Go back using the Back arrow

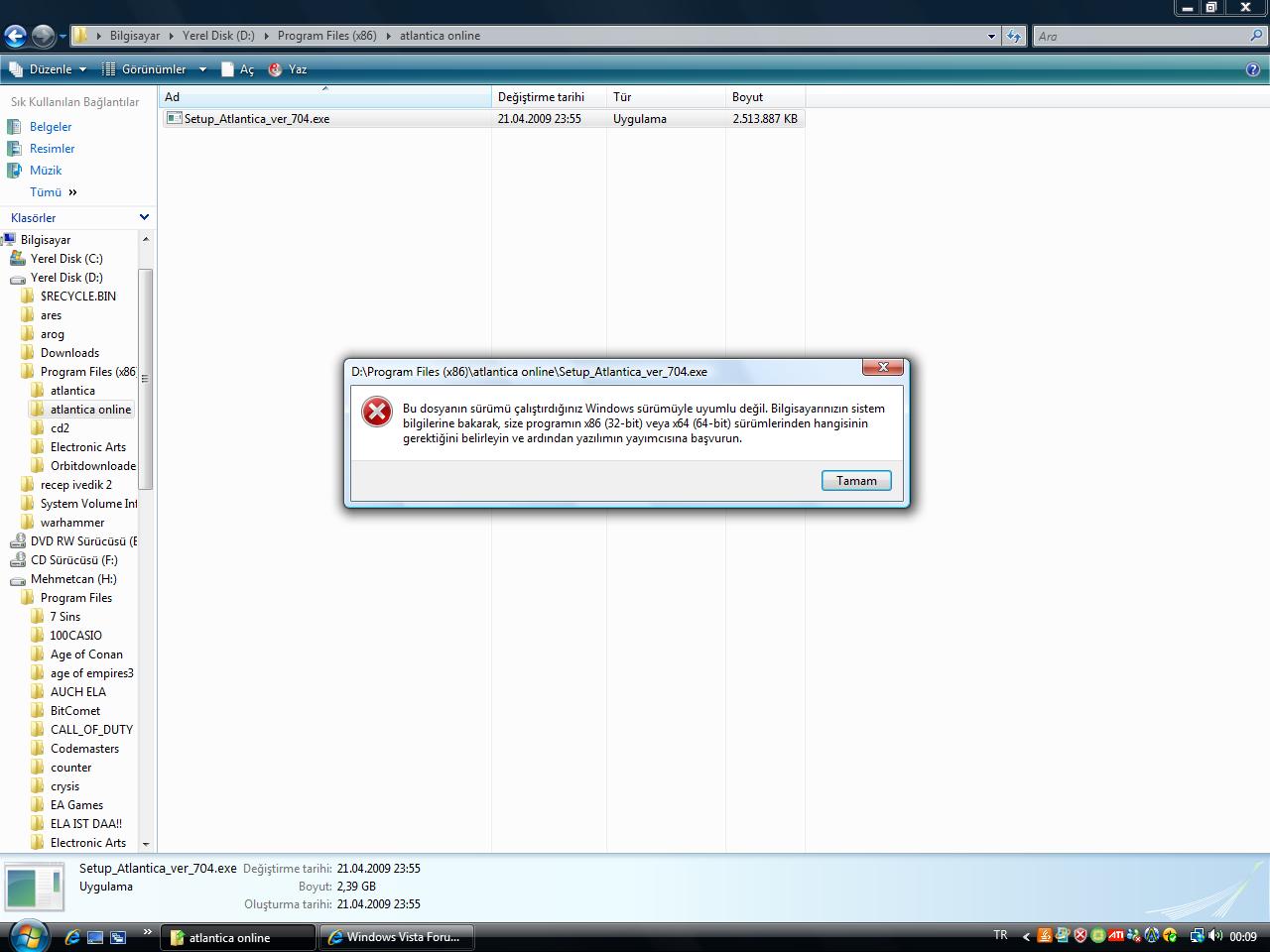pyautogui.click(x=15, y=37)
